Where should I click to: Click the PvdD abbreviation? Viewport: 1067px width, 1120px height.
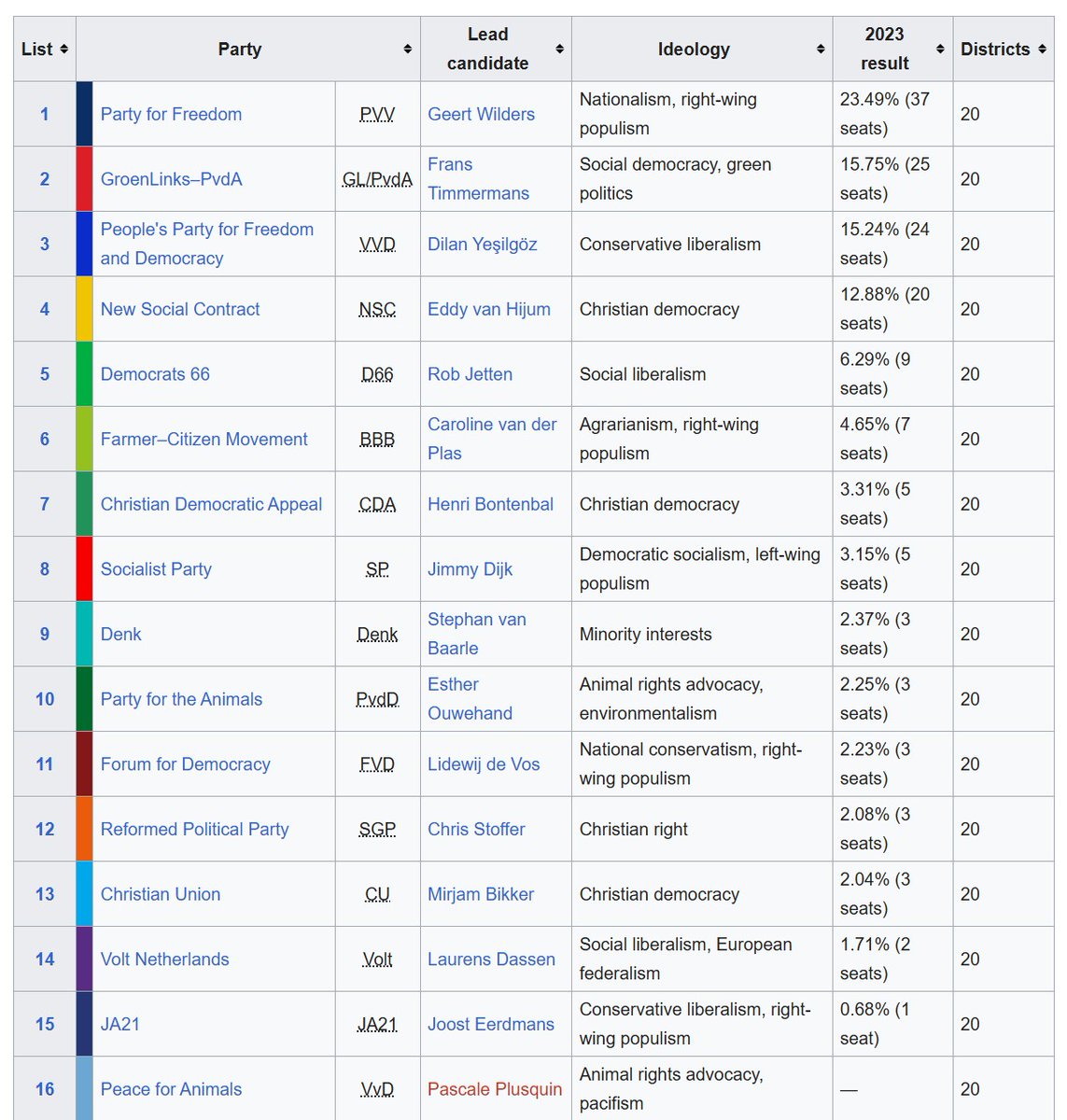click(x=377, y=699)
